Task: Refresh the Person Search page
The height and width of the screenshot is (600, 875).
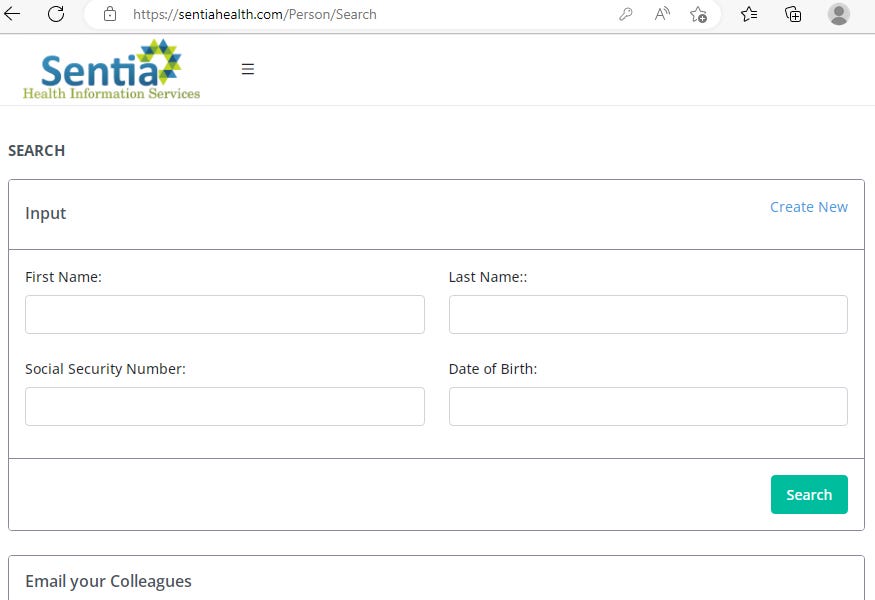Action: click(x=56, y=14)
